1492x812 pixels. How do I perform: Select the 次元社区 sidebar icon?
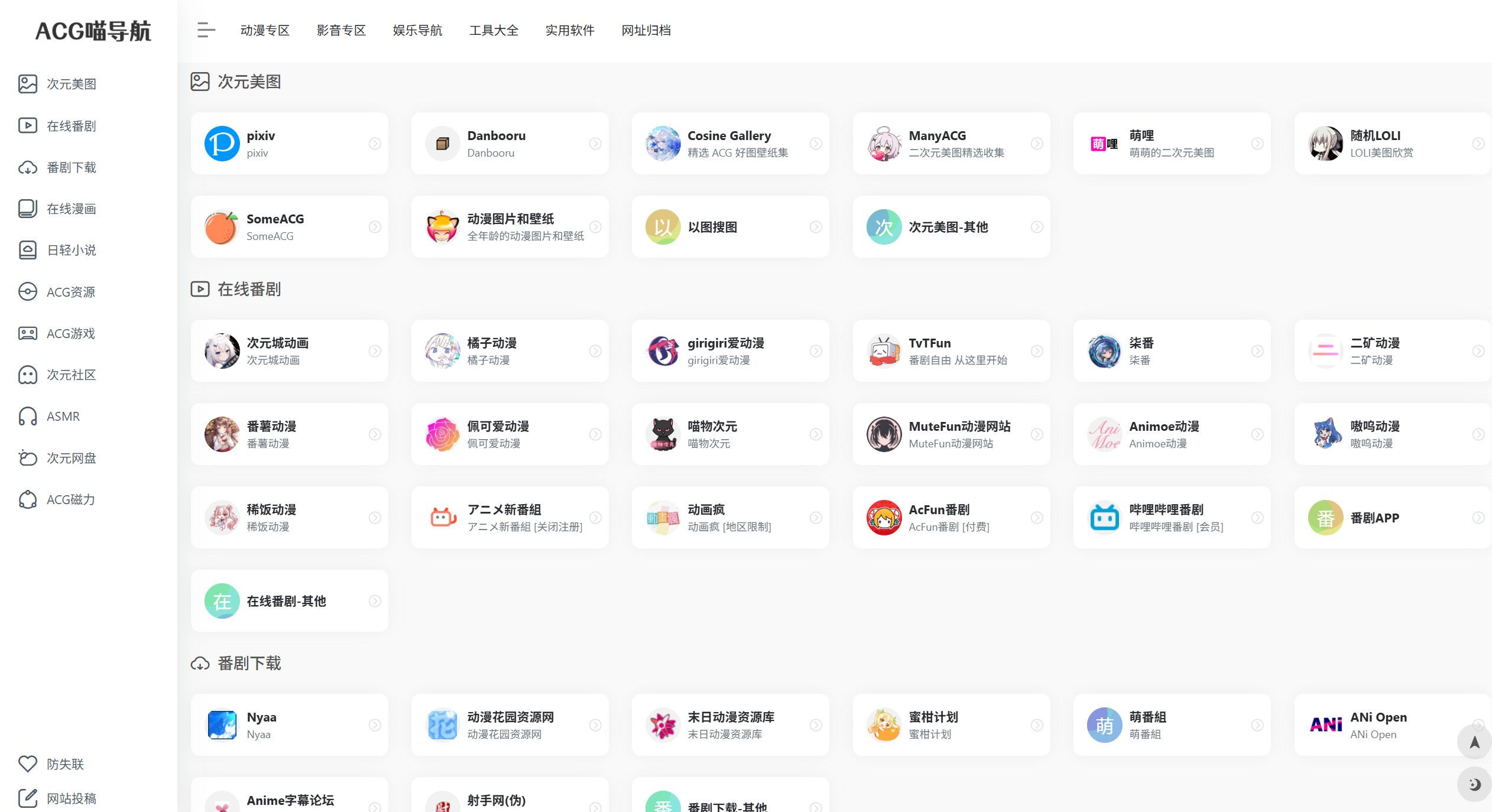(x=27, y=375)
